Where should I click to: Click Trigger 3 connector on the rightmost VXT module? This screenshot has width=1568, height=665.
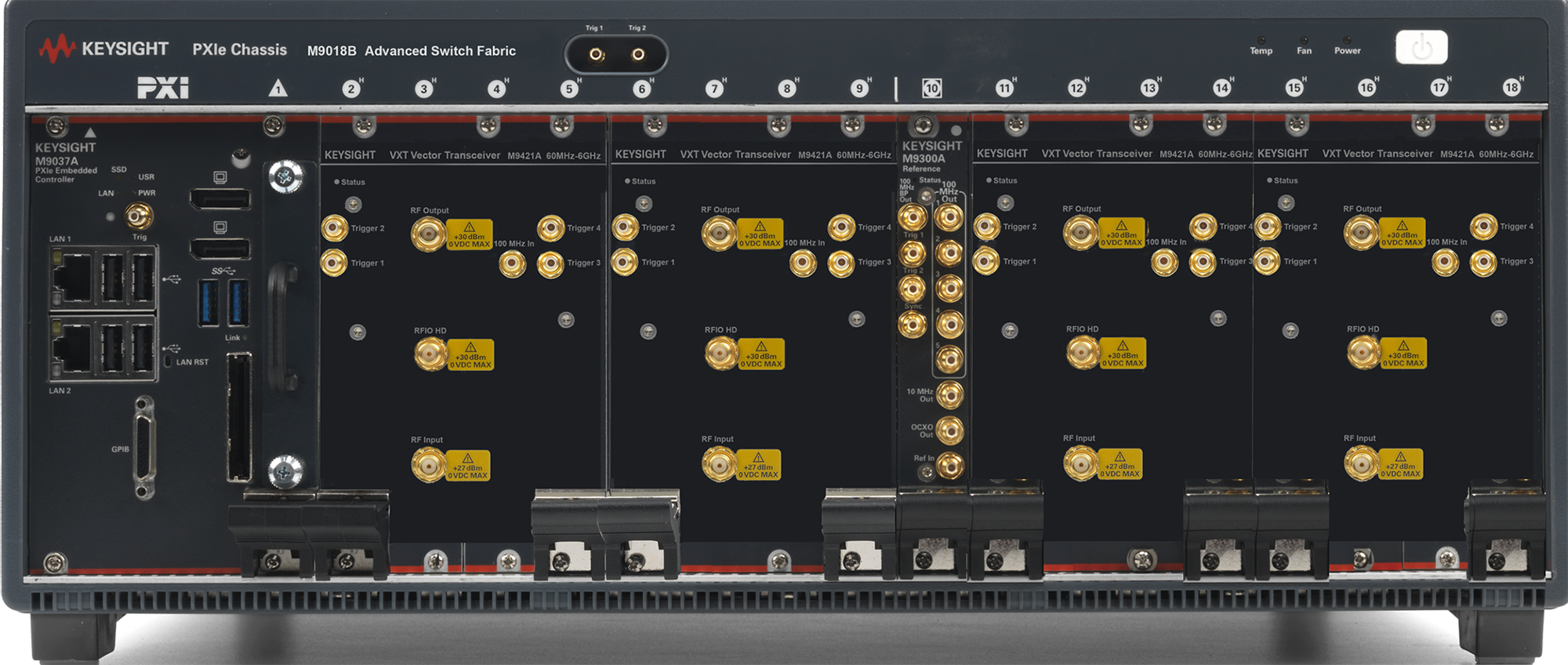coord(1483,263)
